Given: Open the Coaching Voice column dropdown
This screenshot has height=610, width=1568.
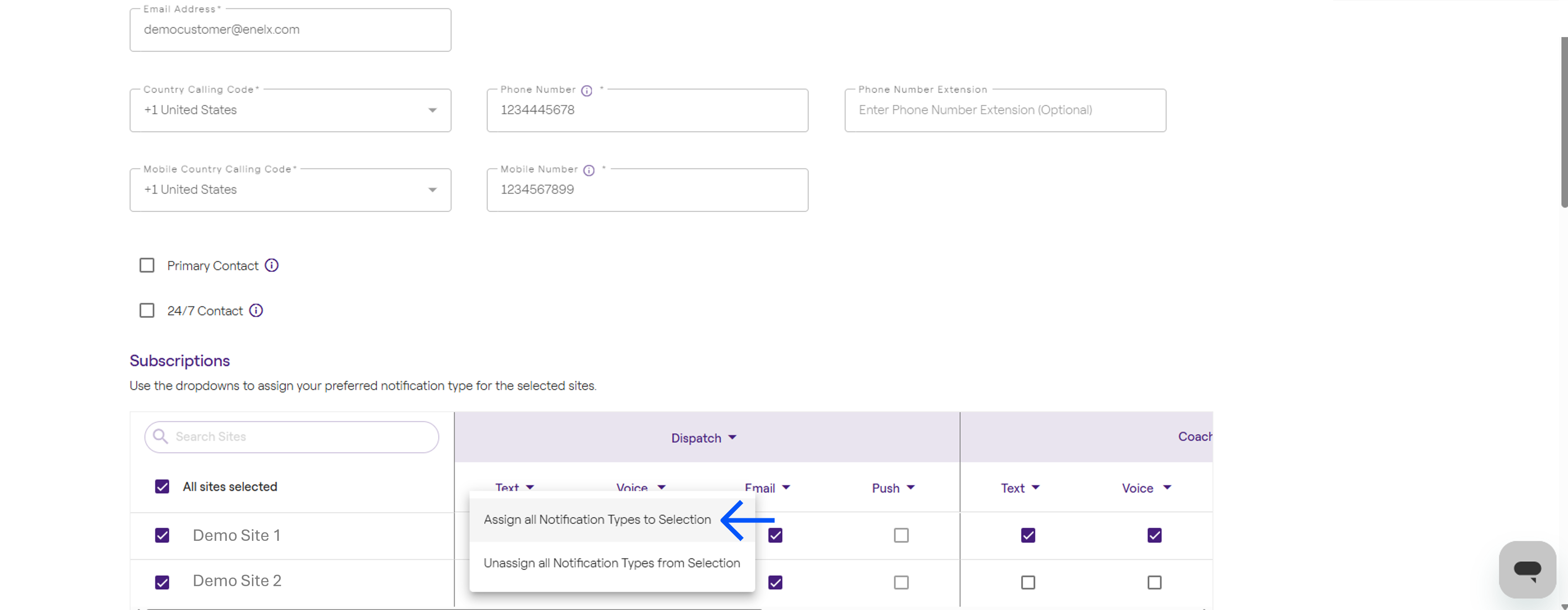Looking at the screenshot, I should pyautogui.click(x=1146, y=488).
